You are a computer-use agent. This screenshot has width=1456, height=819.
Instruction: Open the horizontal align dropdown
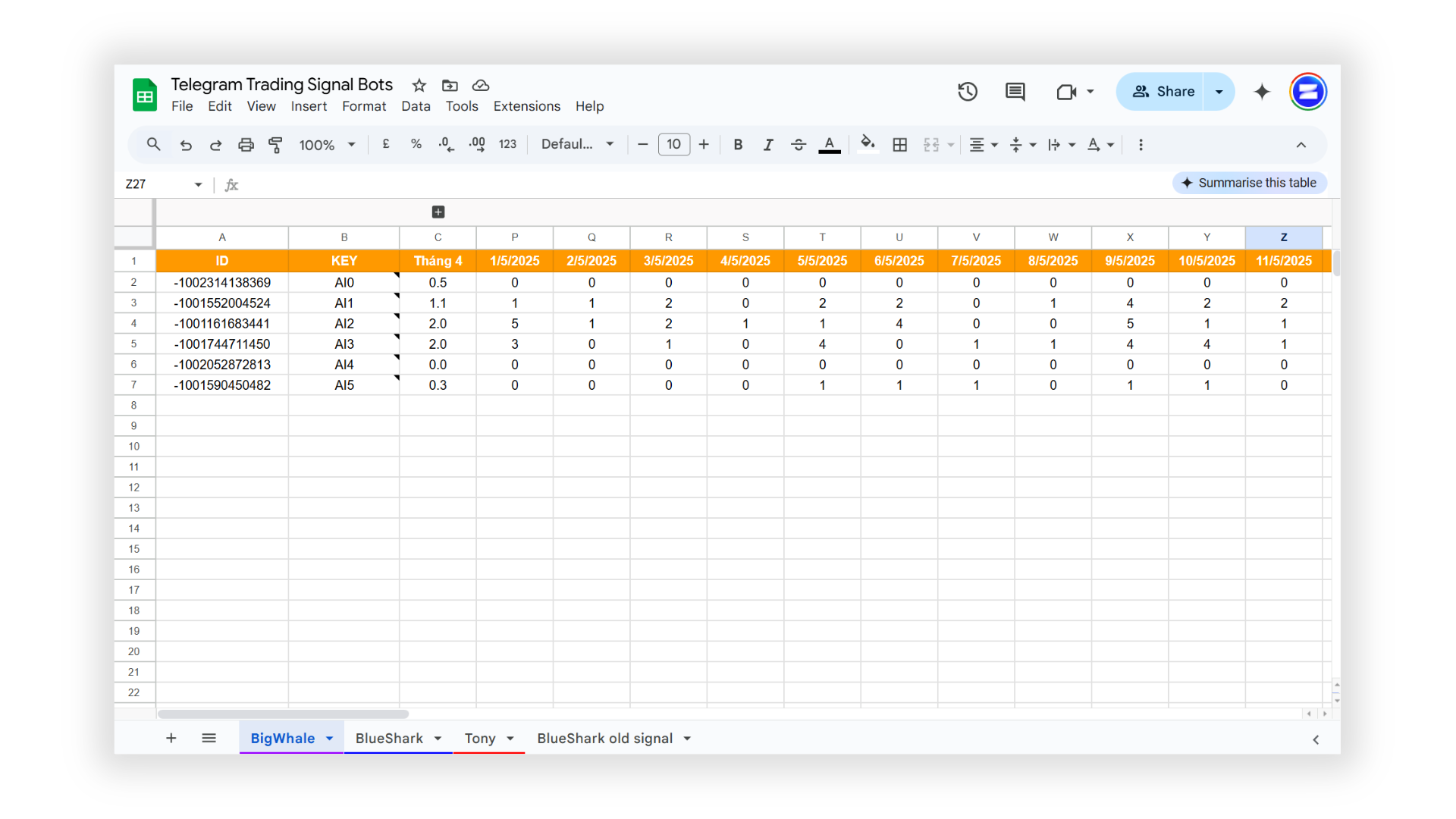[x=983, y=144]
